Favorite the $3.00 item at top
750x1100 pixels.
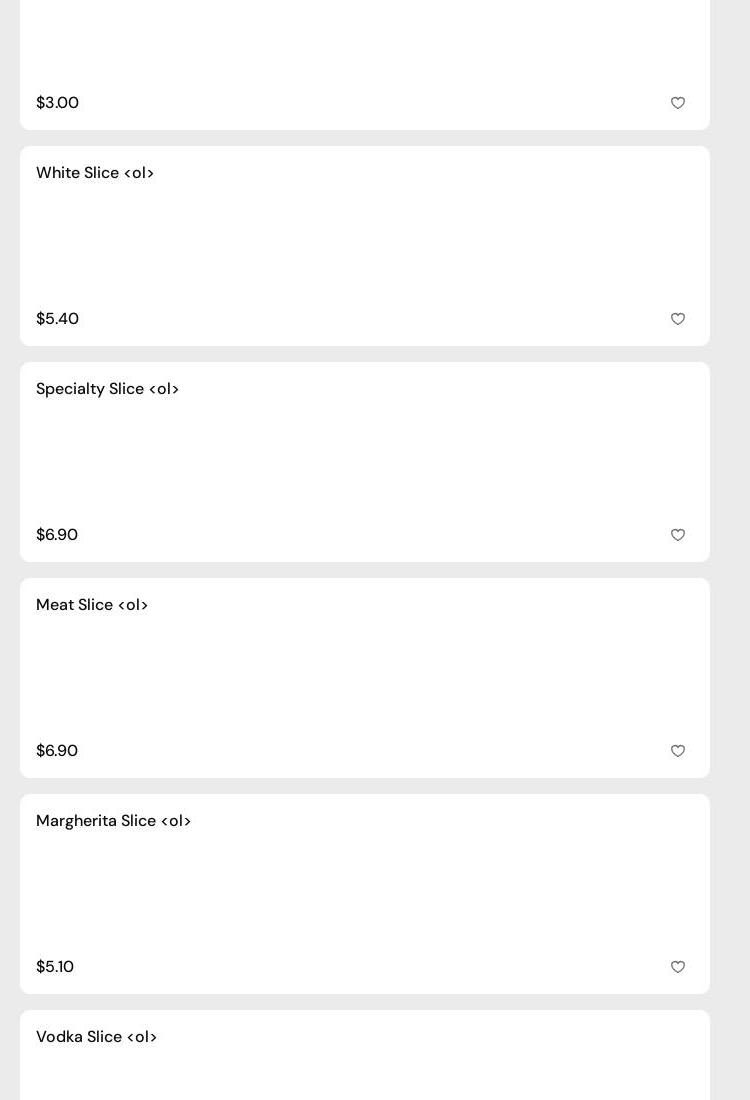678,103
